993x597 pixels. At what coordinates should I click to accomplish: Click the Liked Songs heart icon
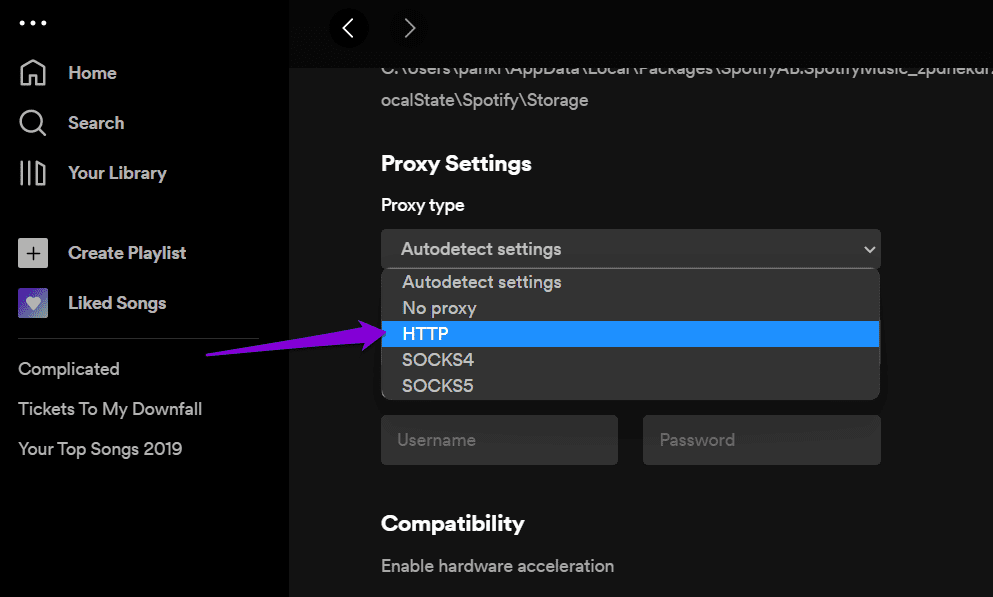pyautogui.click(x=33, y=303)
